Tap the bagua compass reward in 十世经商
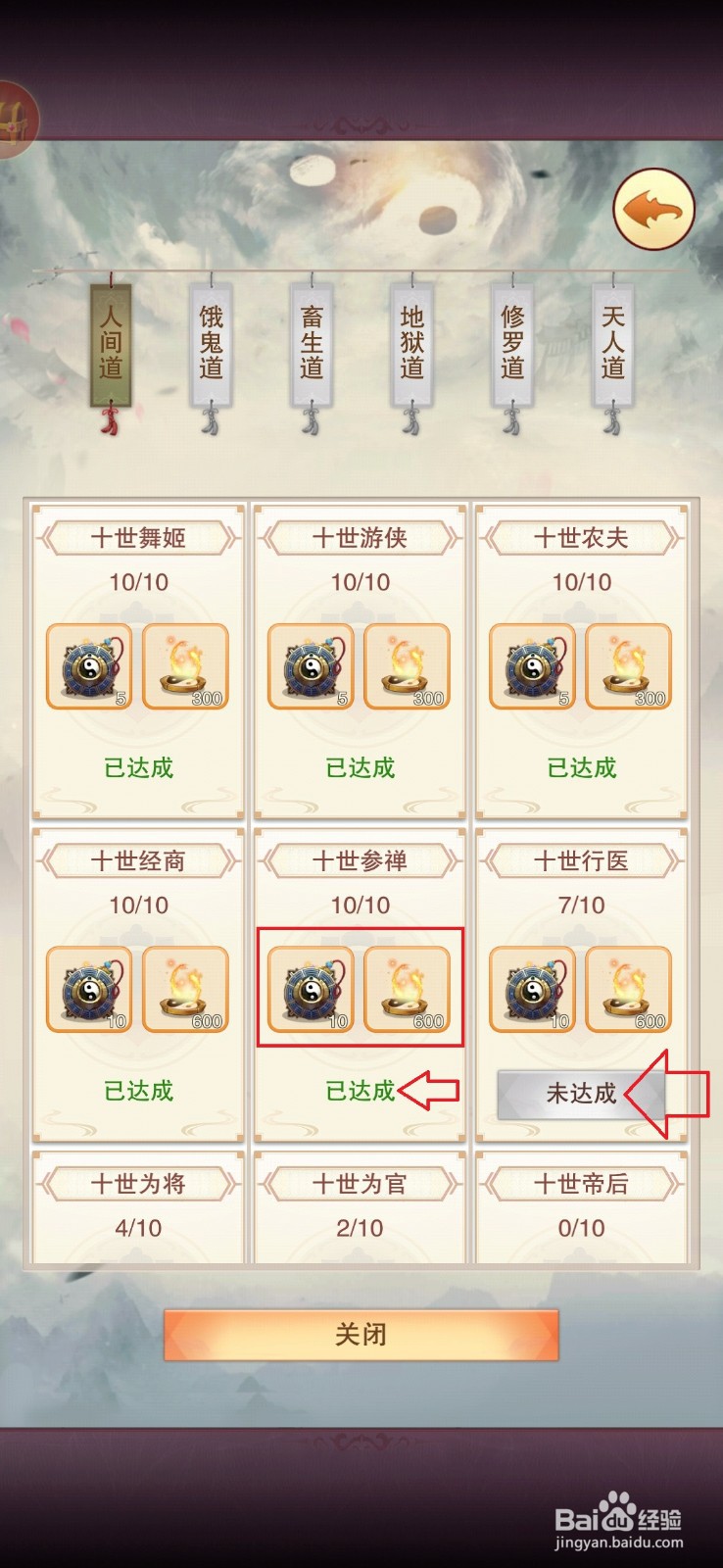Screen dimensions: 723x1568 coord(89,990)
